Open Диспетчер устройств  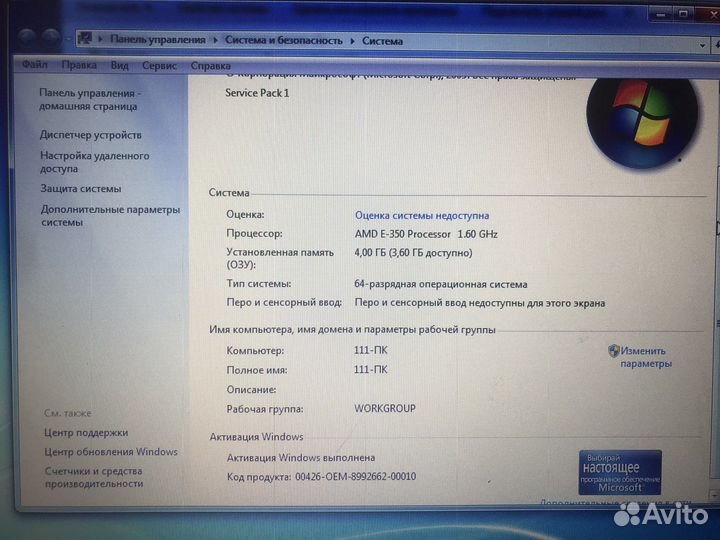(x=90, y=135)
